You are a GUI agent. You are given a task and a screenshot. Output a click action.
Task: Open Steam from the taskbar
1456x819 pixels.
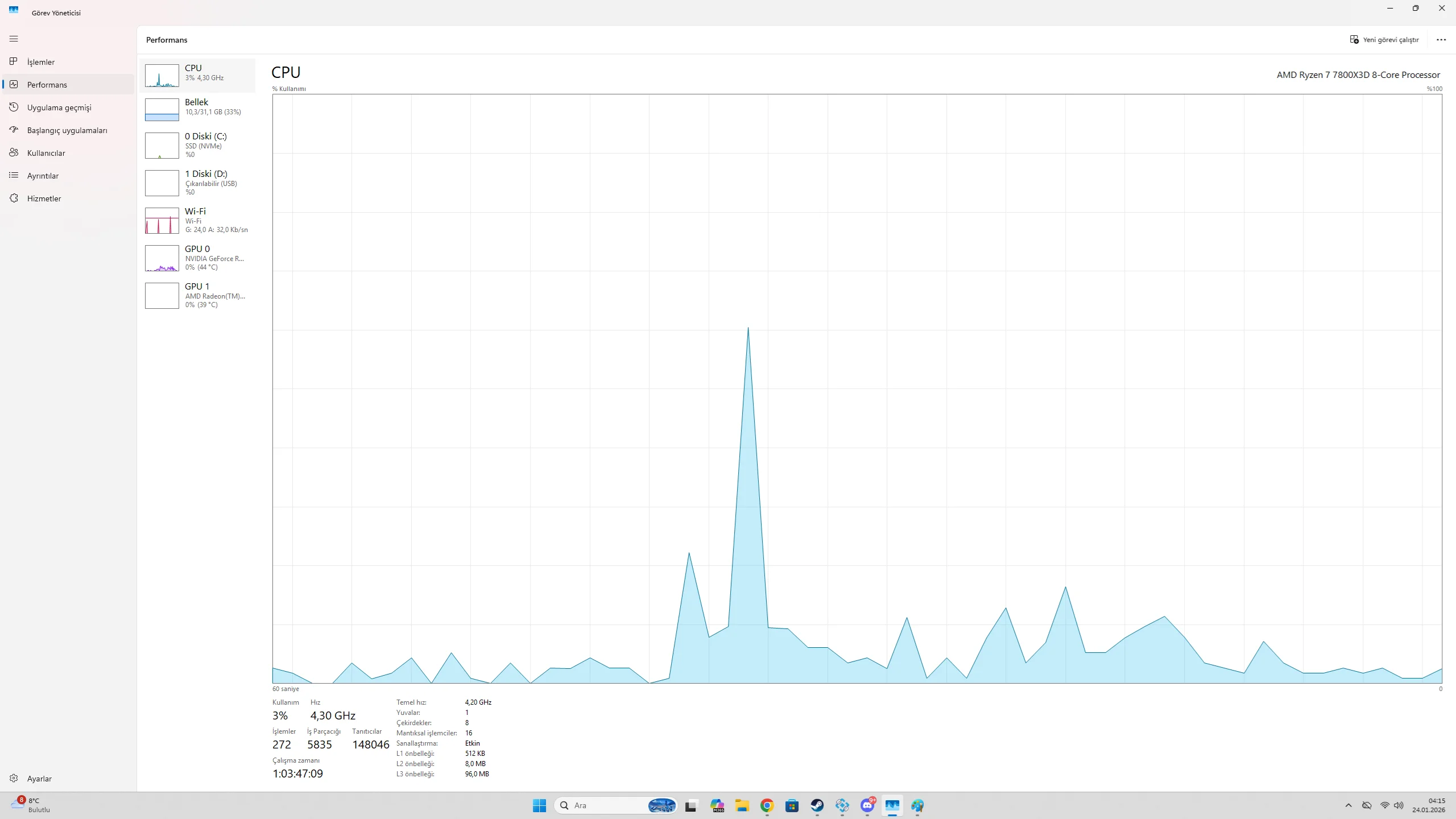coord(817,805)
